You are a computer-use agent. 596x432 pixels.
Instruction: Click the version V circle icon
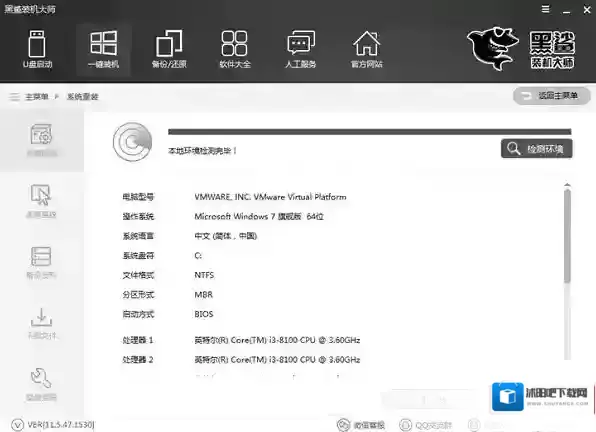click(x=17, y=424)
